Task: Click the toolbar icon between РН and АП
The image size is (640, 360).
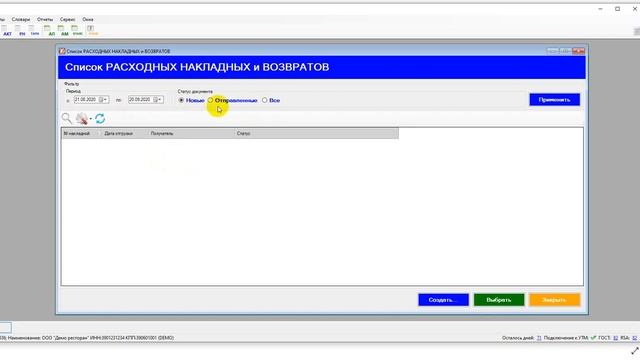Action: point(35,31)
